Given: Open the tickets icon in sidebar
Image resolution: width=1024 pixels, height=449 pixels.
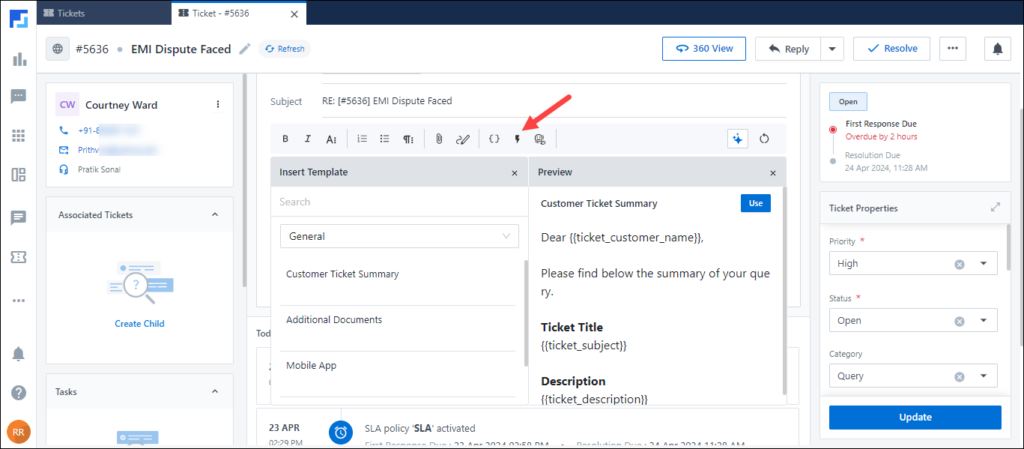Looking at the screenshot, I should 19,258.
